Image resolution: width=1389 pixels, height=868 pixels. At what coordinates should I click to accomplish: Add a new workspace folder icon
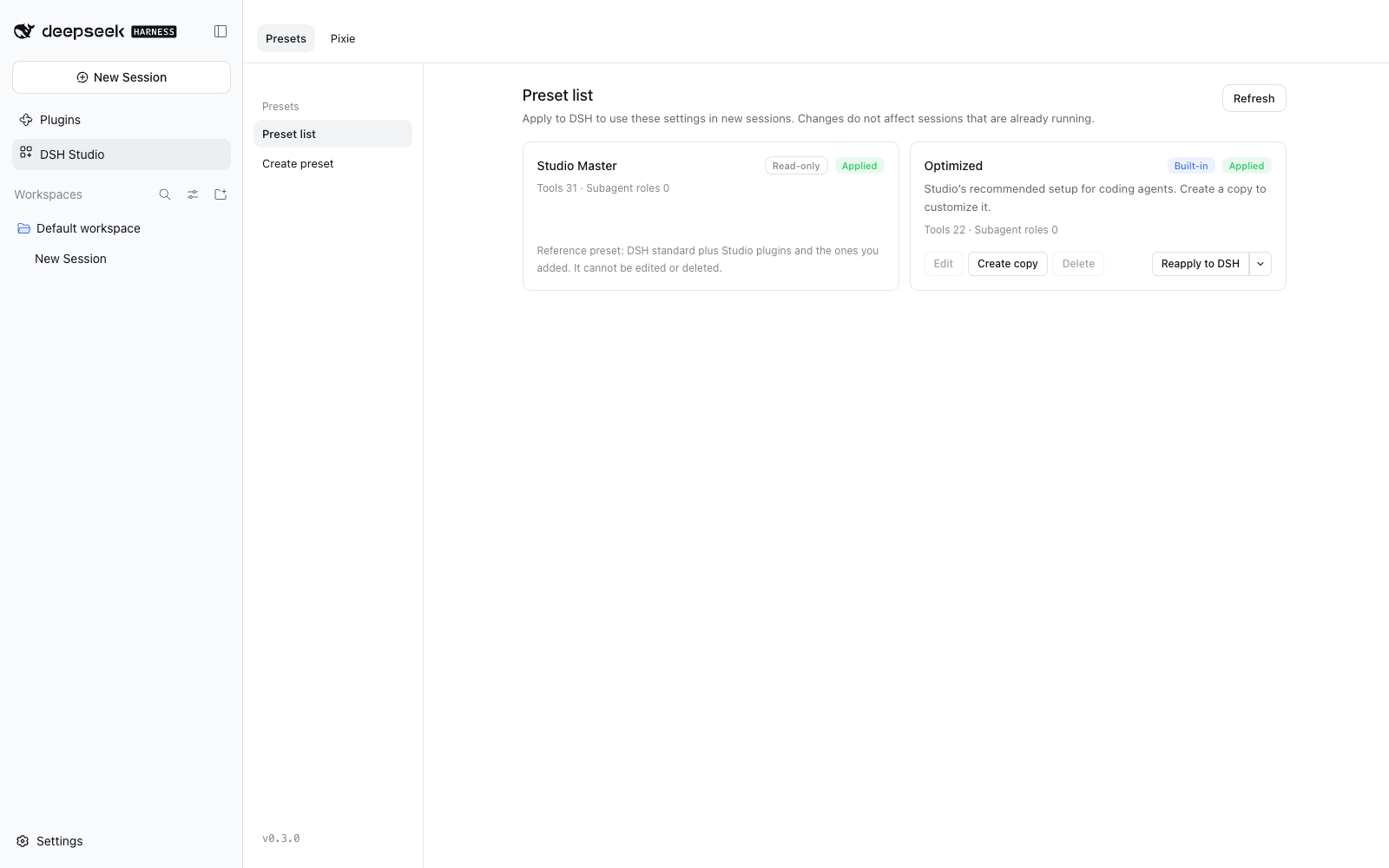221,194
